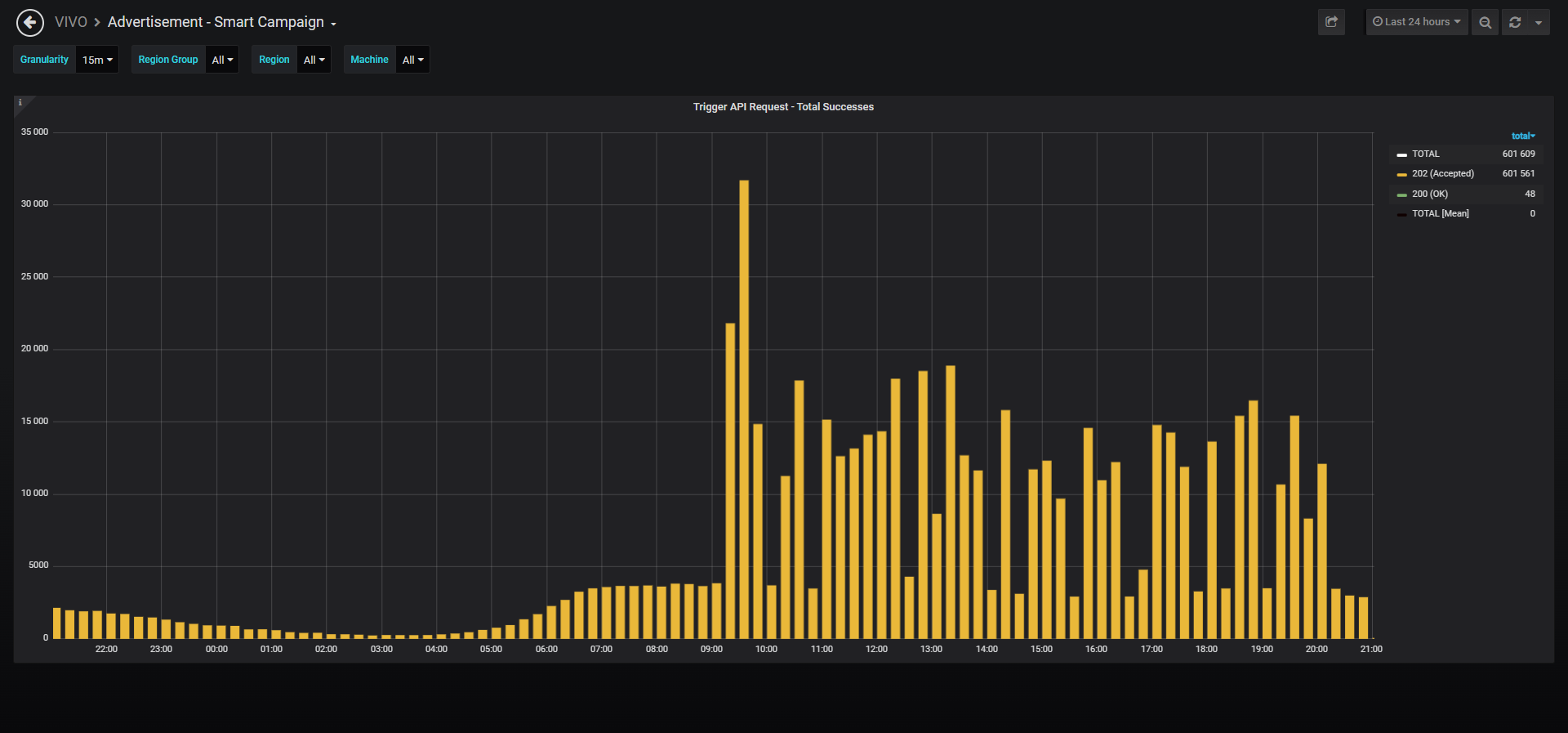Click the 5000 y-axis label
1568x733 pixels.
38,565
